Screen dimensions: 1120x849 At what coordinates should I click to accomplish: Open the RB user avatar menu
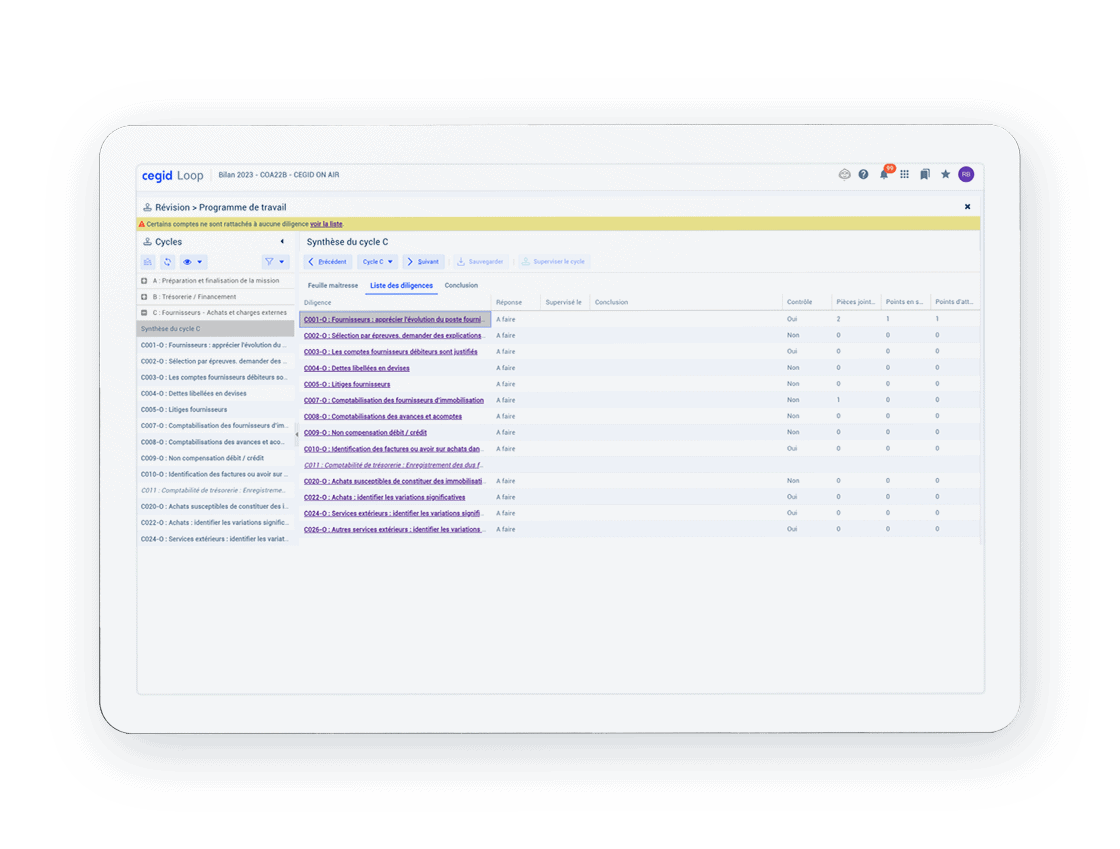(966, 174)
